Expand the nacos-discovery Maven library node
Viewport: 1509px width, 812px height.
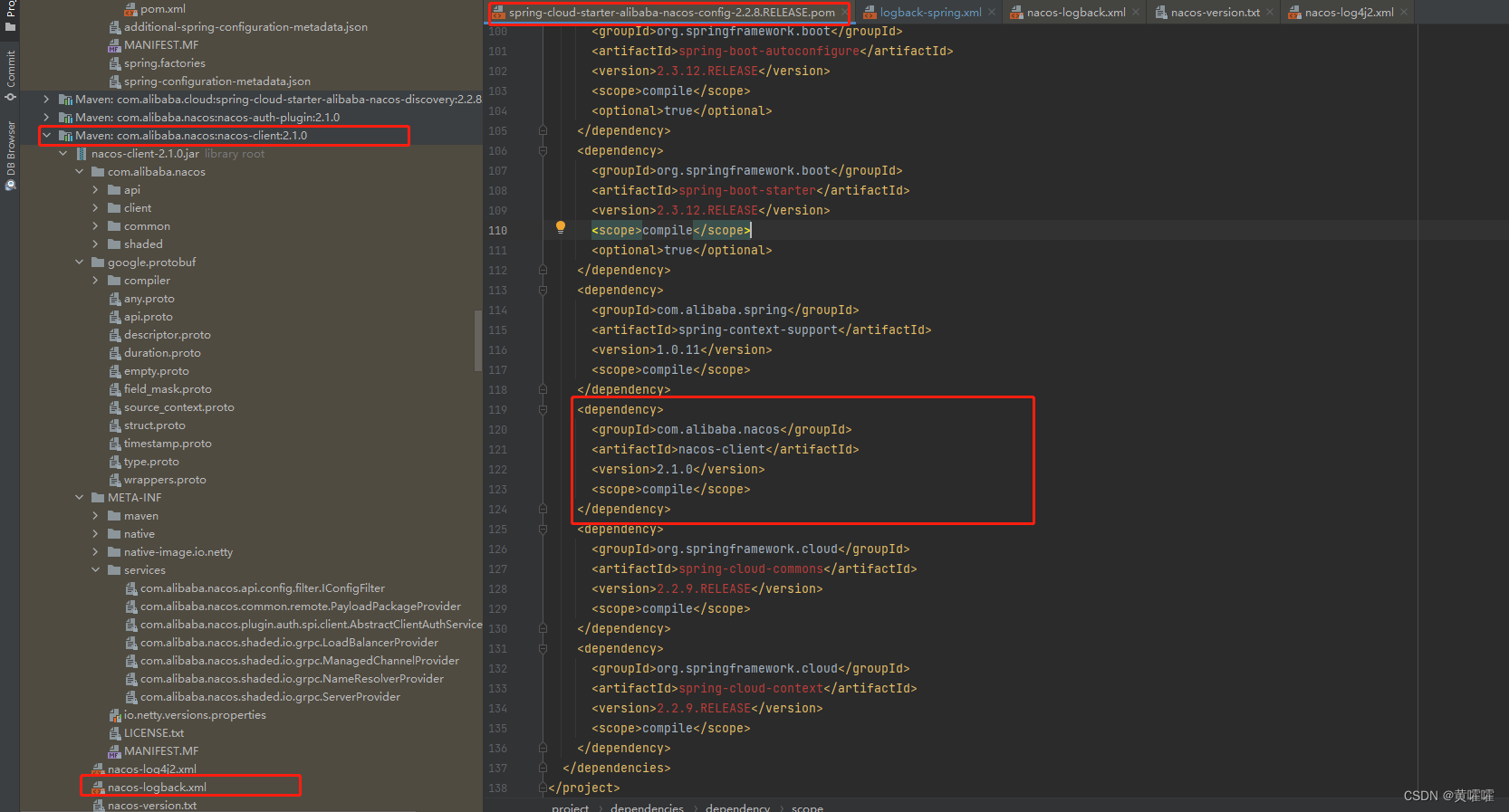[46, 100]
